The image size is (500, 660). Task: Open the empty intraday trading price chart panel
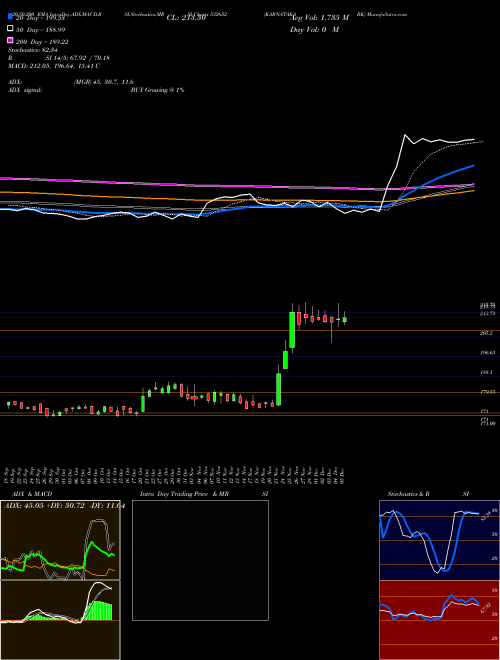coord(200,560)
